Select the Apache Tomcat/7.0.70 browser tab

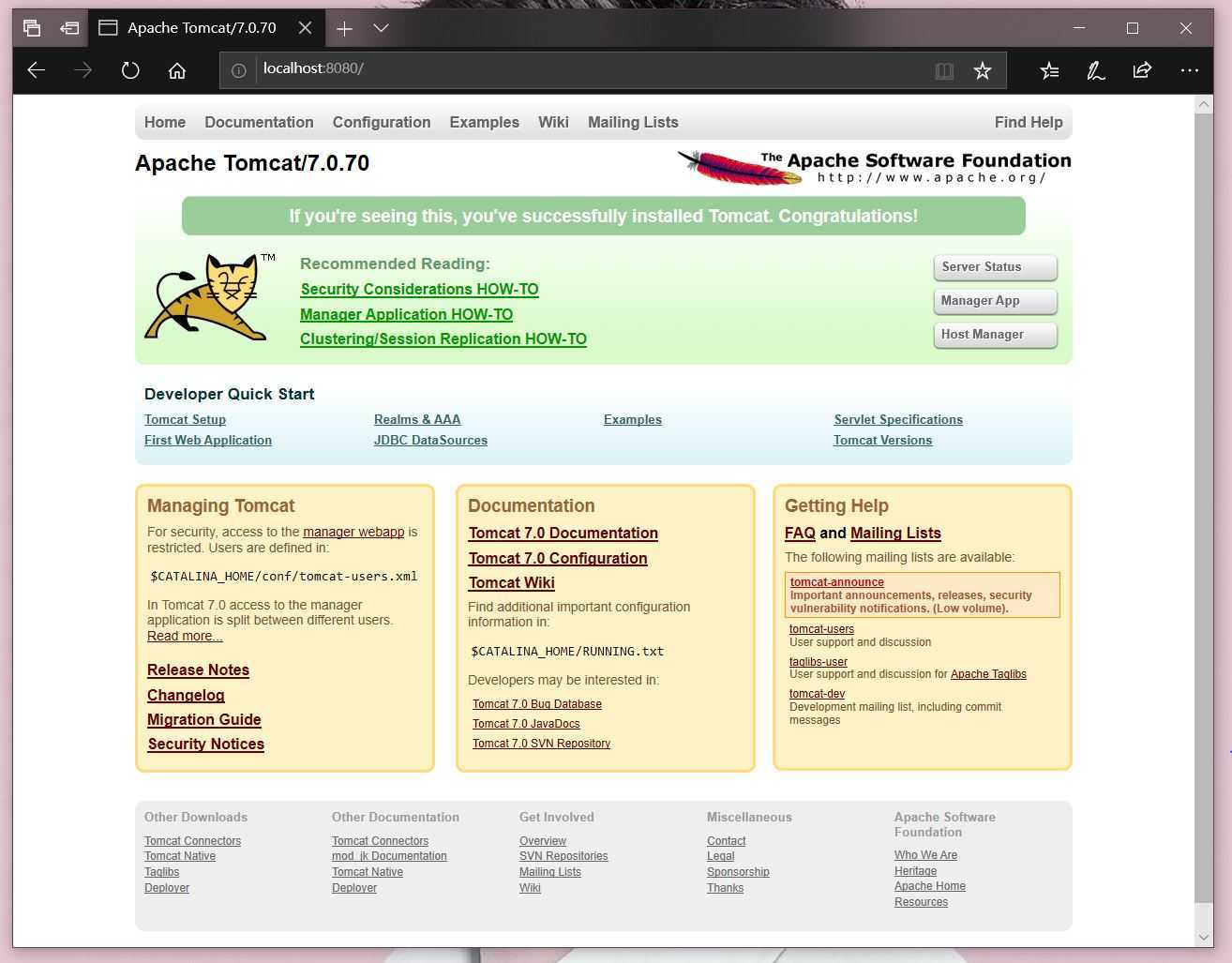pos(206,28)
